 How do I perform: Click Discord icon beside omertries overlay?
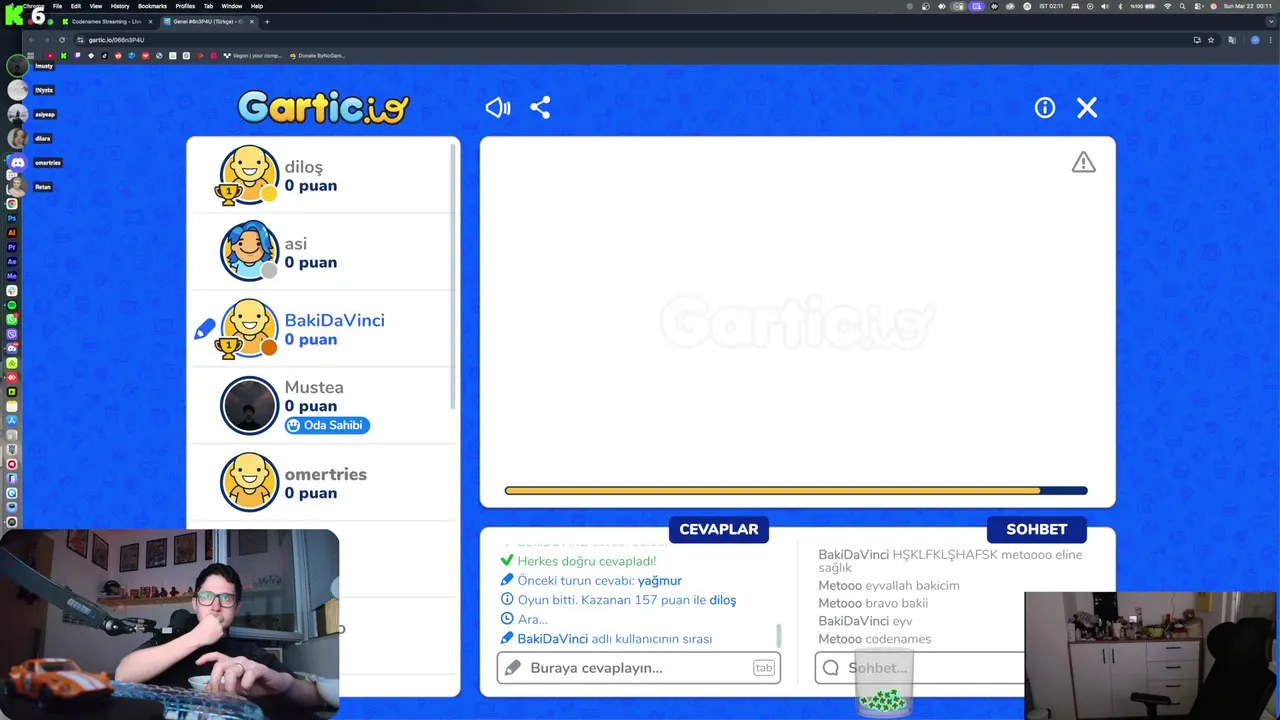[17, 162]
